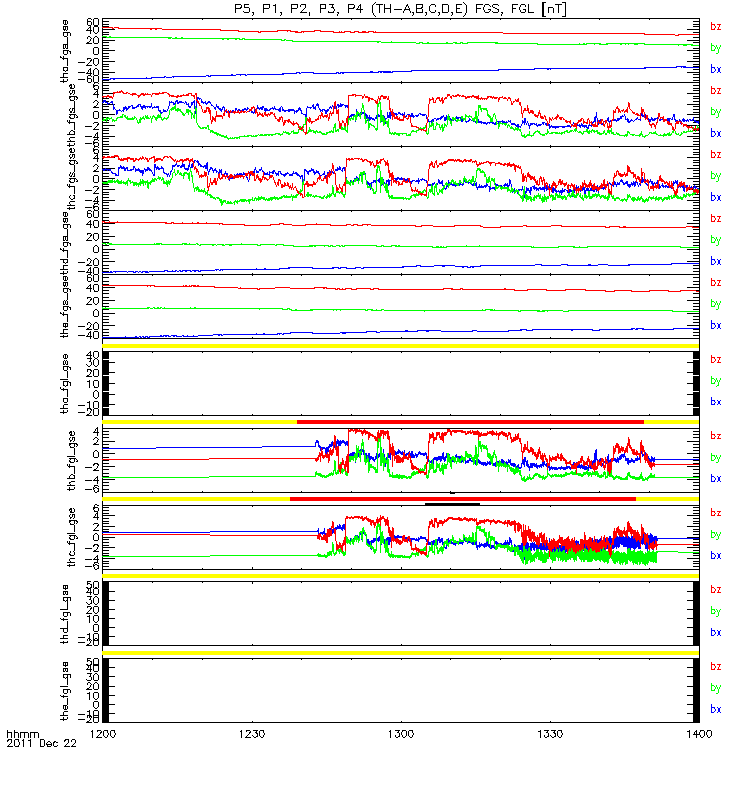Click red status bar above thc_fgl_gse panel
This screenshot has width=750, height=800.
(x=463, y=499)
